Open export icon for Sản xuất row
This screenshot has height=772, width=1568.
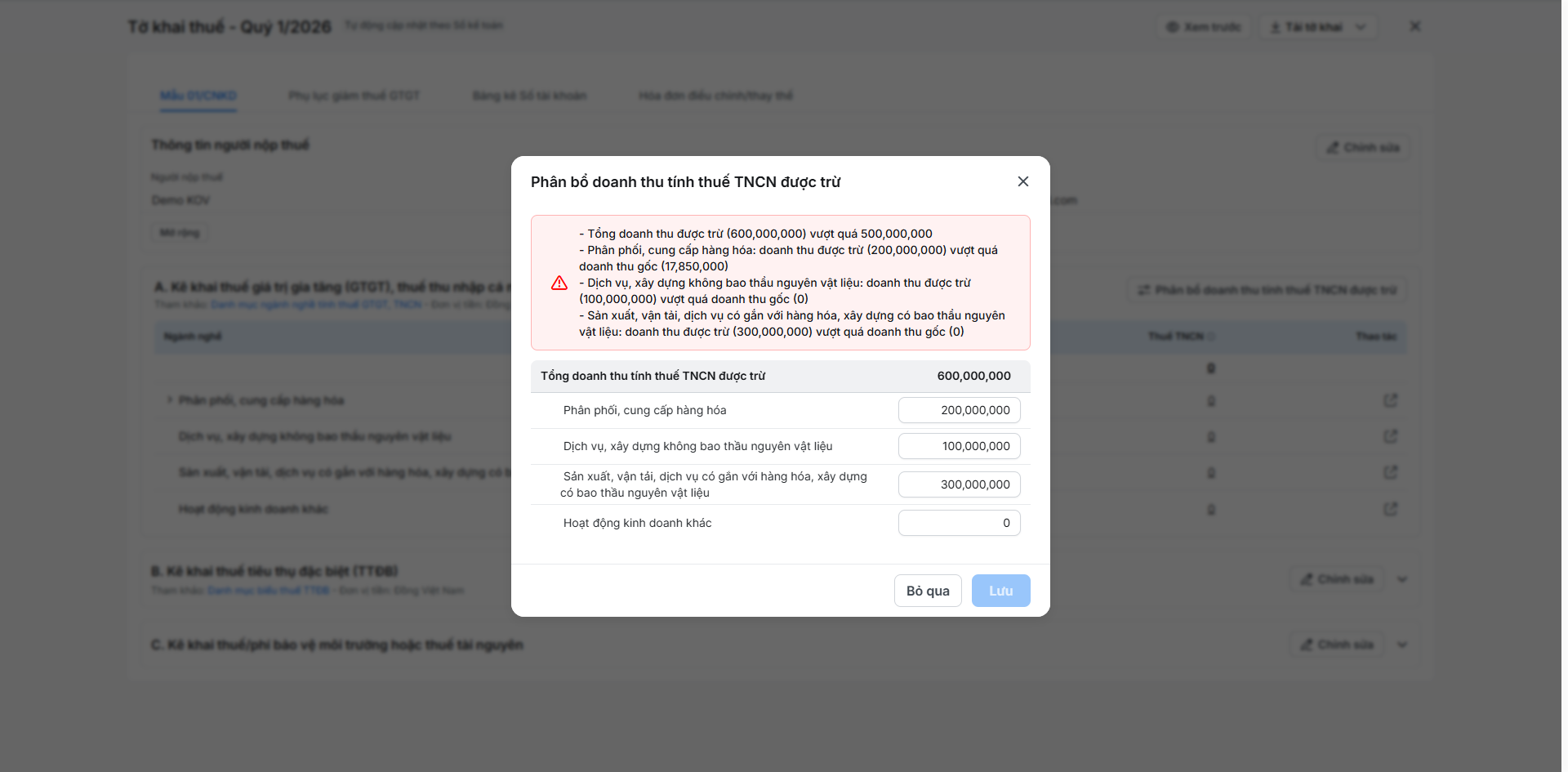[x=1390, y=472]
